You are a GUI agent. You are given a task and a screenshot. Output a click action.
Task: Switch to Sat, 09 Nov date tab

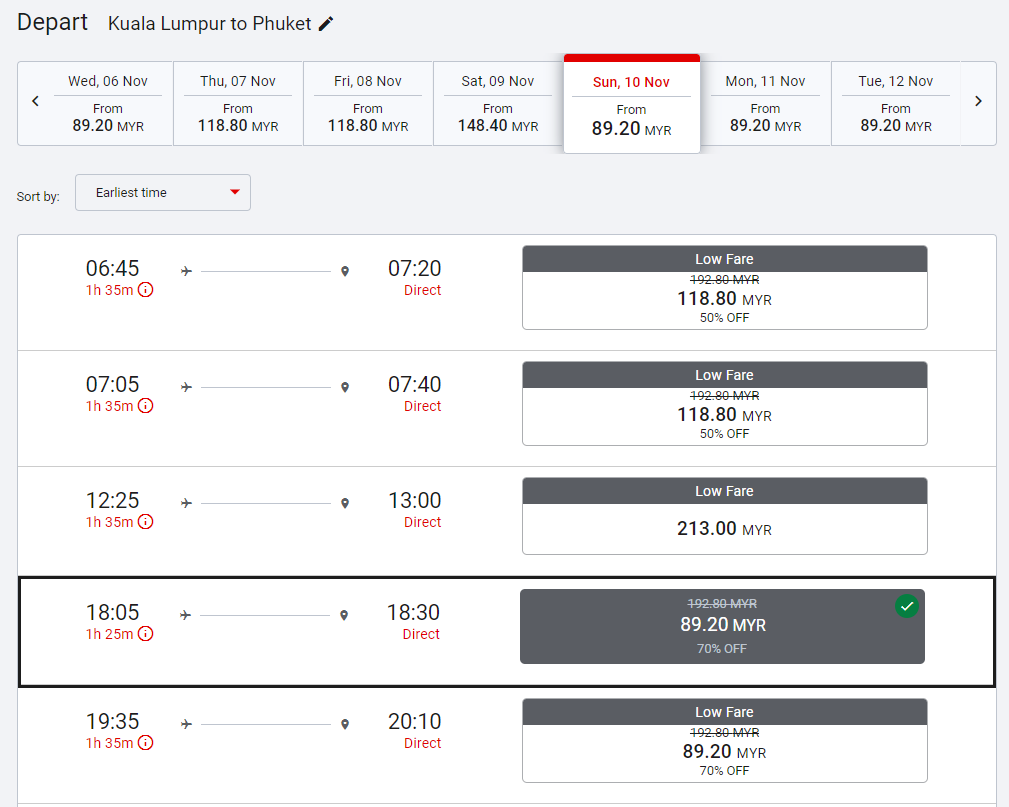point(498,104)
